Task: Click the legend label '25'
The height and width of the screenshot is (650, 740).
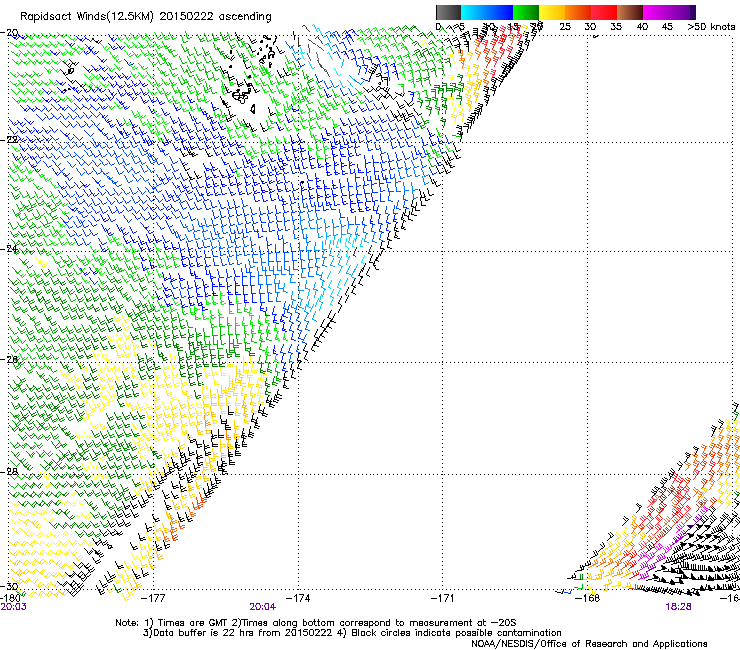Action: click(565, 27)
